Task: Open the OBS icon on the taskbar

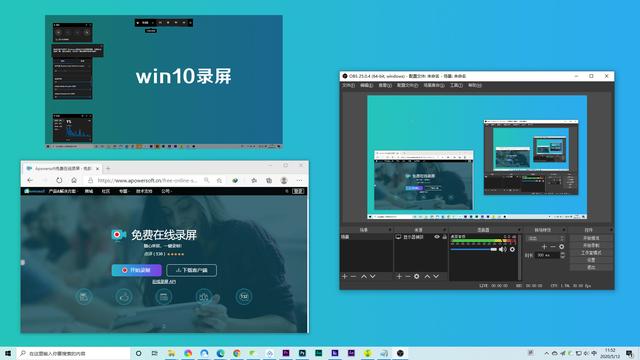Action: click(400, 353)
